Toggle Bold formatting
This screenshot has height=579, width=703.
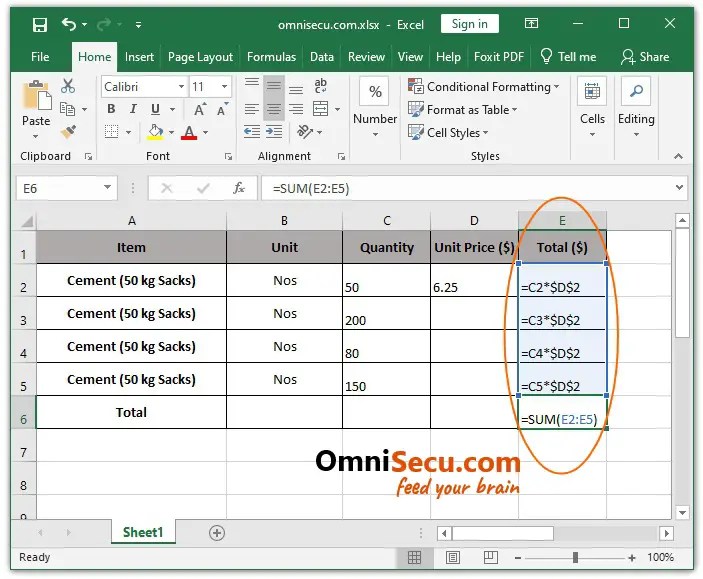[x=111, y=109]
